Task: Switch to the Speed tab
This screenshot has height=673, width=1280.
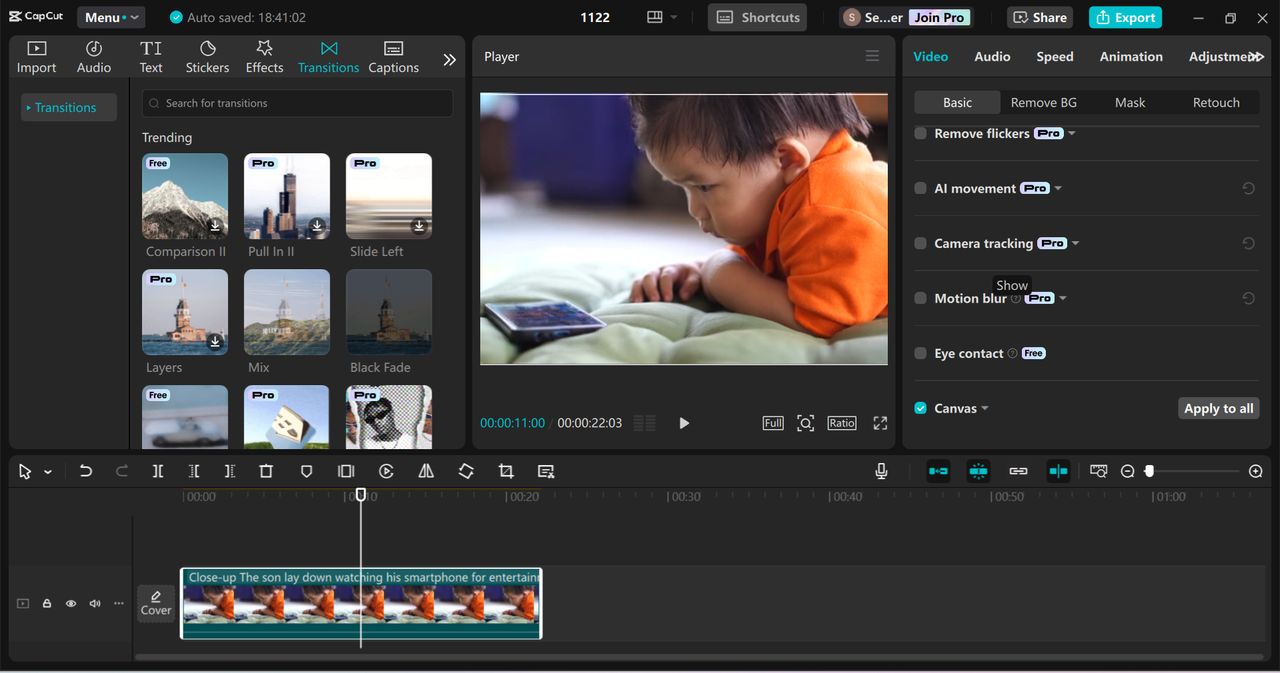Action: (x=1054, y=57)
